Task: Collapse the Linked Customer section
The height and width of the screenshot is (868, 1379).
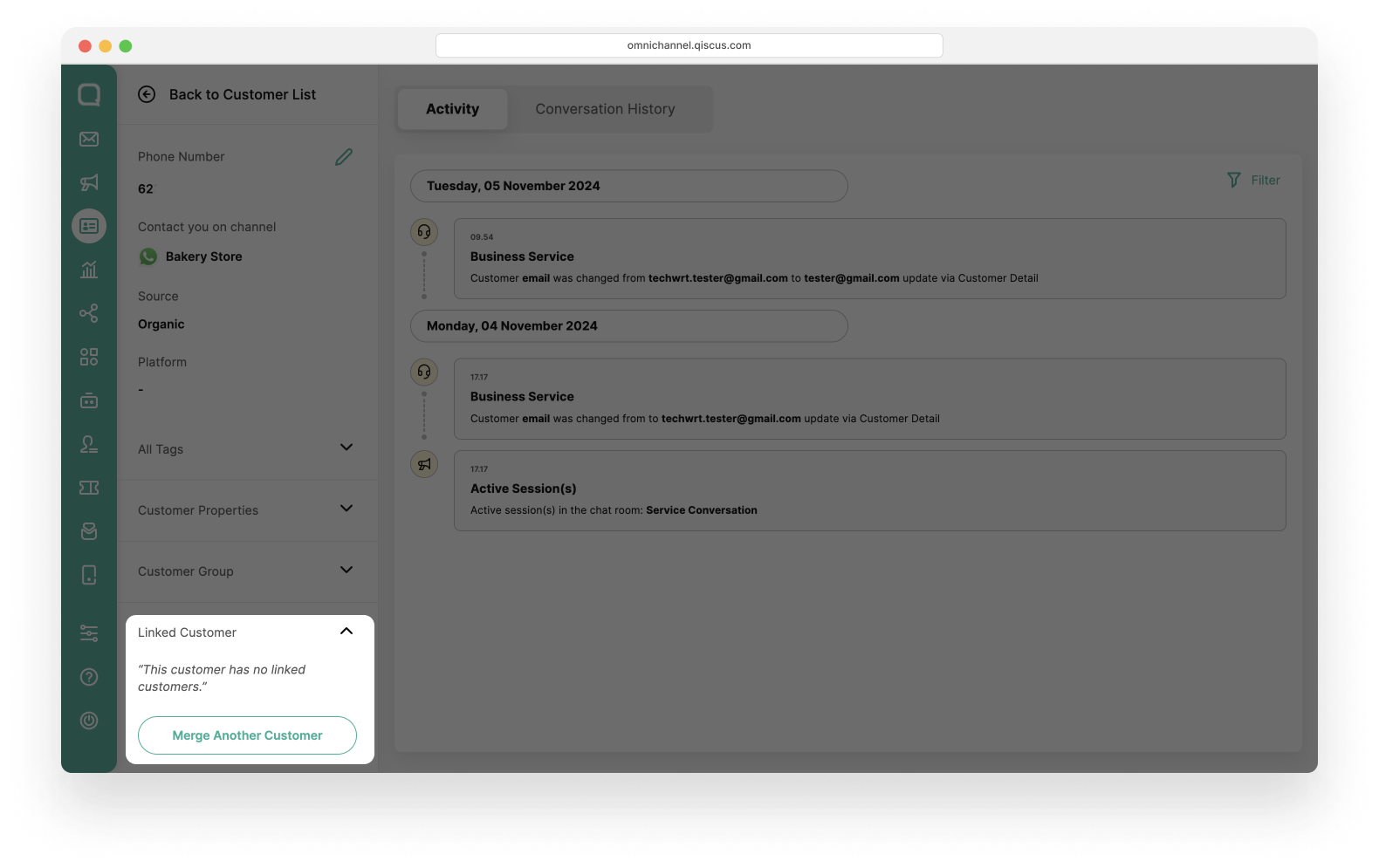Action: pyautogui.click(x=346, y=631)
